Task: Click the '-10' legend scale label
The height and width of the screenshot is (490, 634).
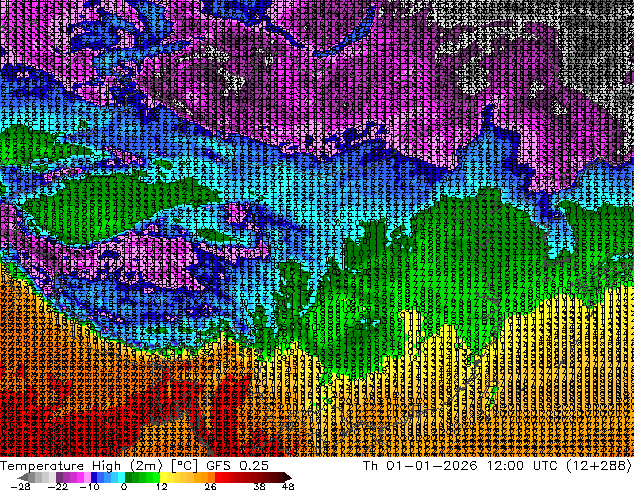Action: [89, 486]
